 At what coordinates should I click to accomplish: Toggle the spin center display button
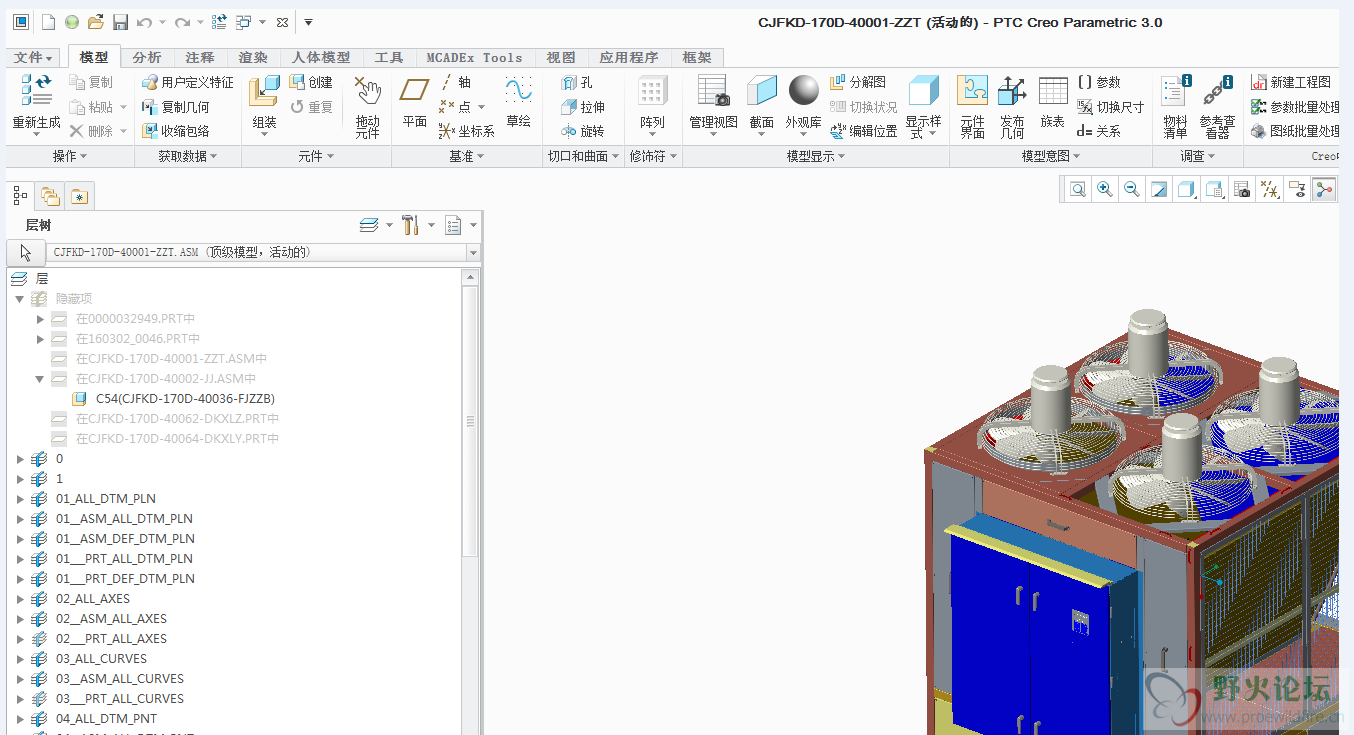click(x=1324, y=189)
